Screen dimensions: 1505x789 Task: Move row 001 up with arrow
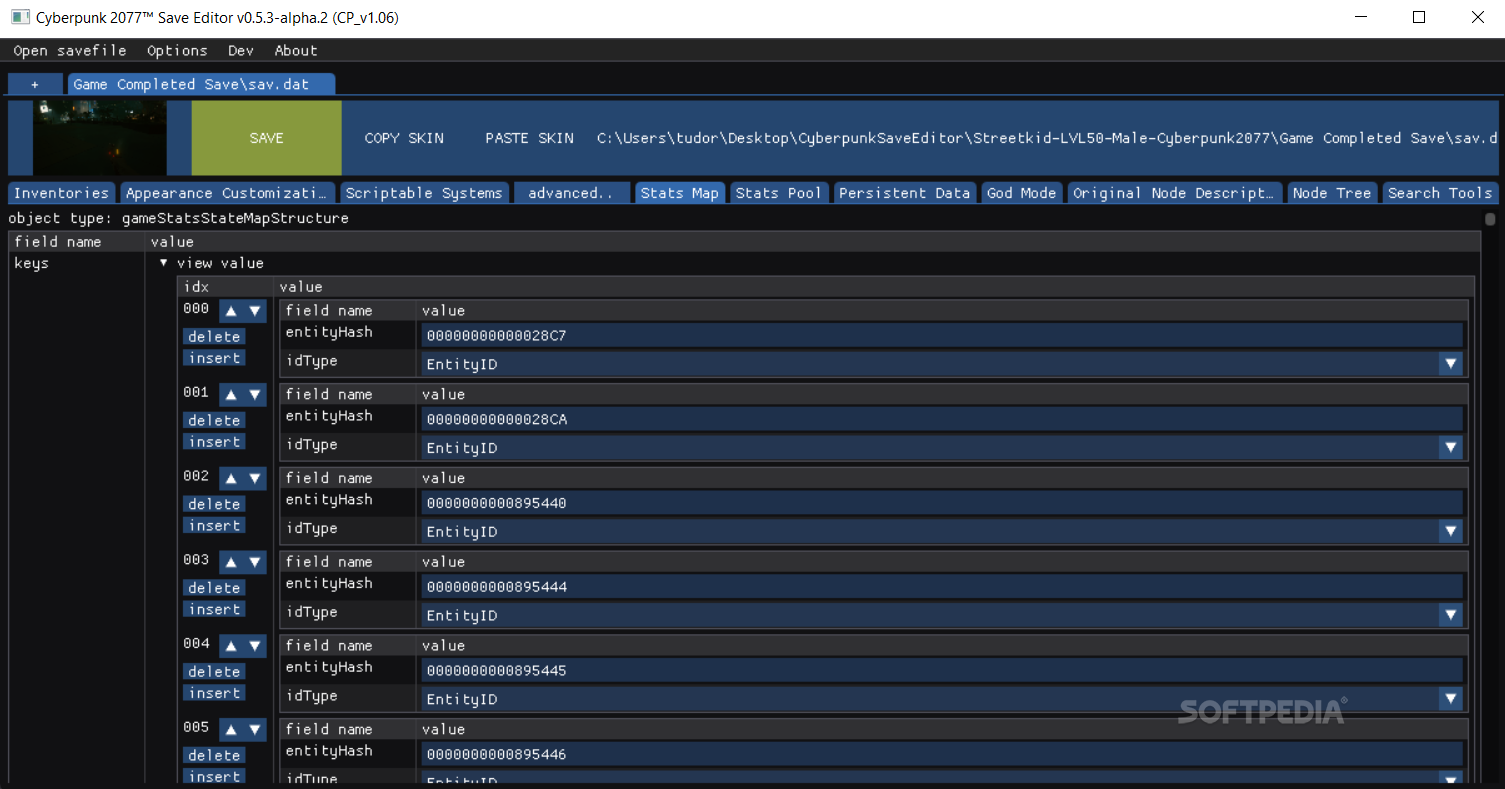click(231, 395)
